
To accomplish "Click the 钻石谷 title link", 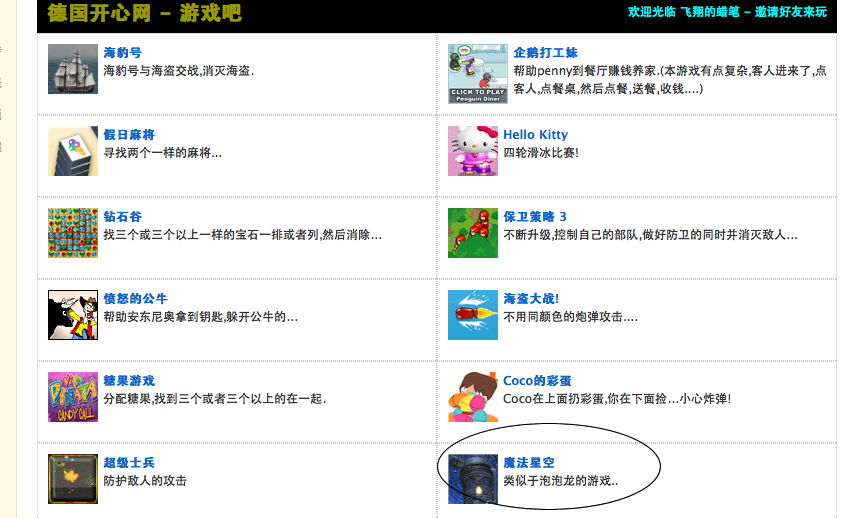I will point(123,217).
